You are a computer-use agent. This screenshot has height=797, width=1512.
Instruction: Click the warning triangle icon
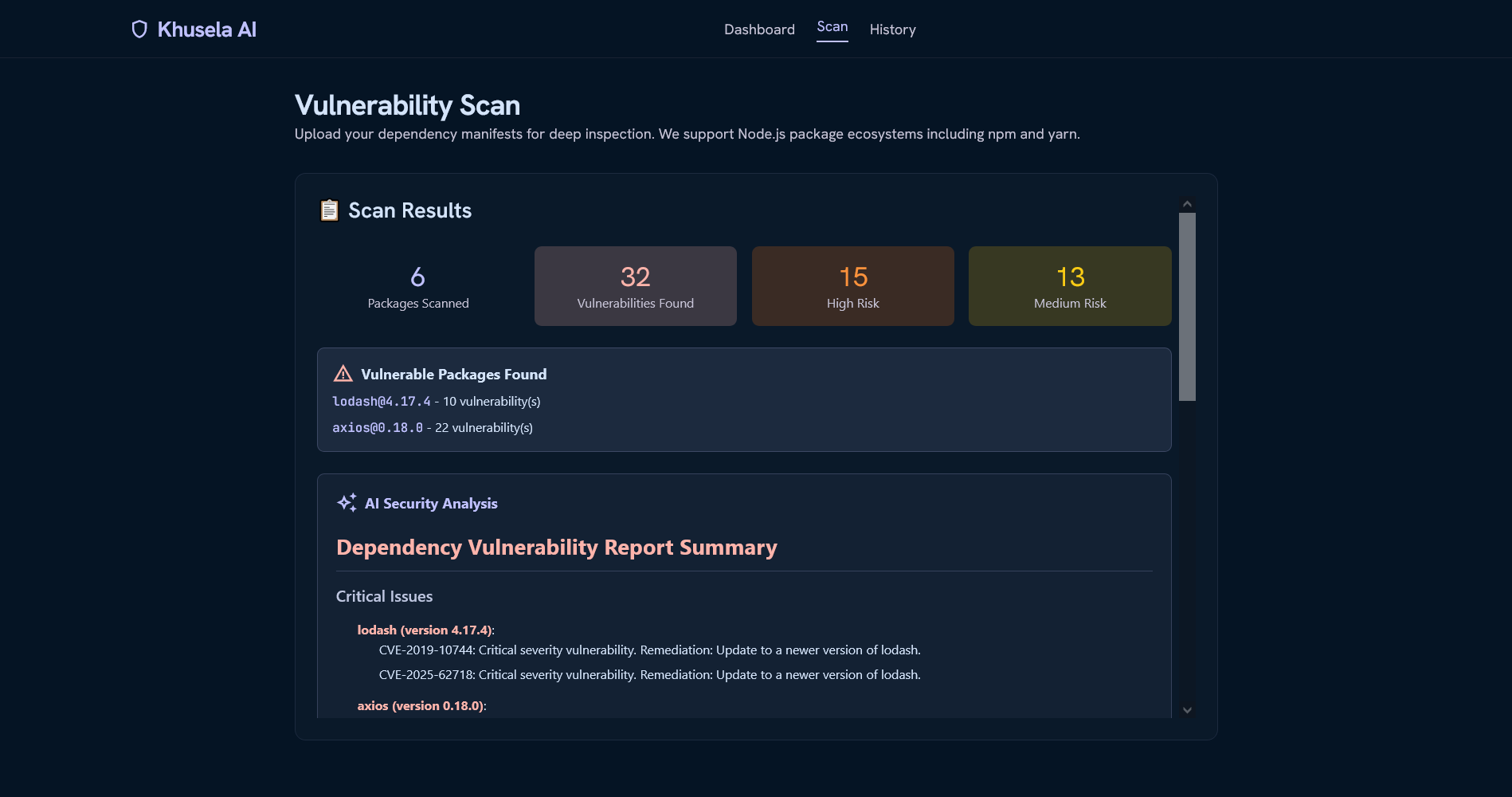point(343,374)
